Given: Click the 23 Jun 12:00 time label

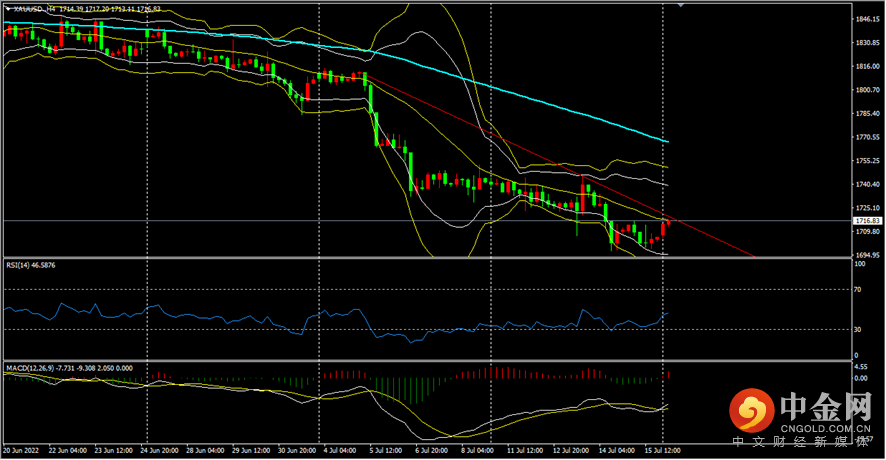Looking at the screenshot, I should (114, 450).
